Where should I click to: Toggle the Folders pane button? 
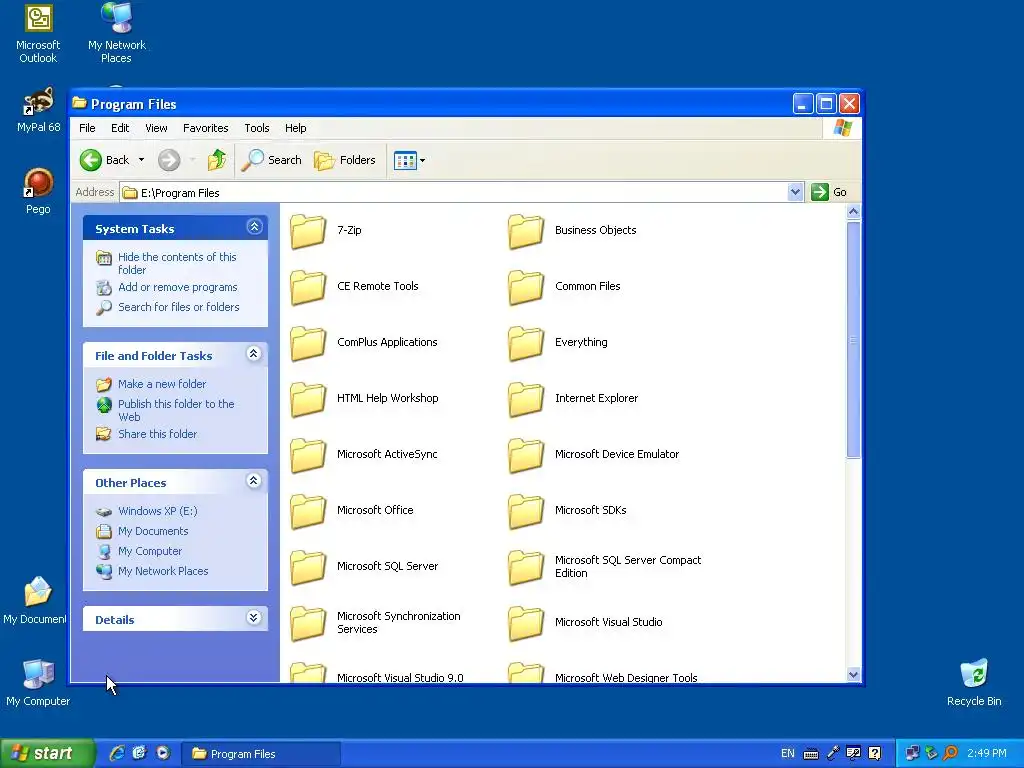pyautogui.click(x=345, y=160)
